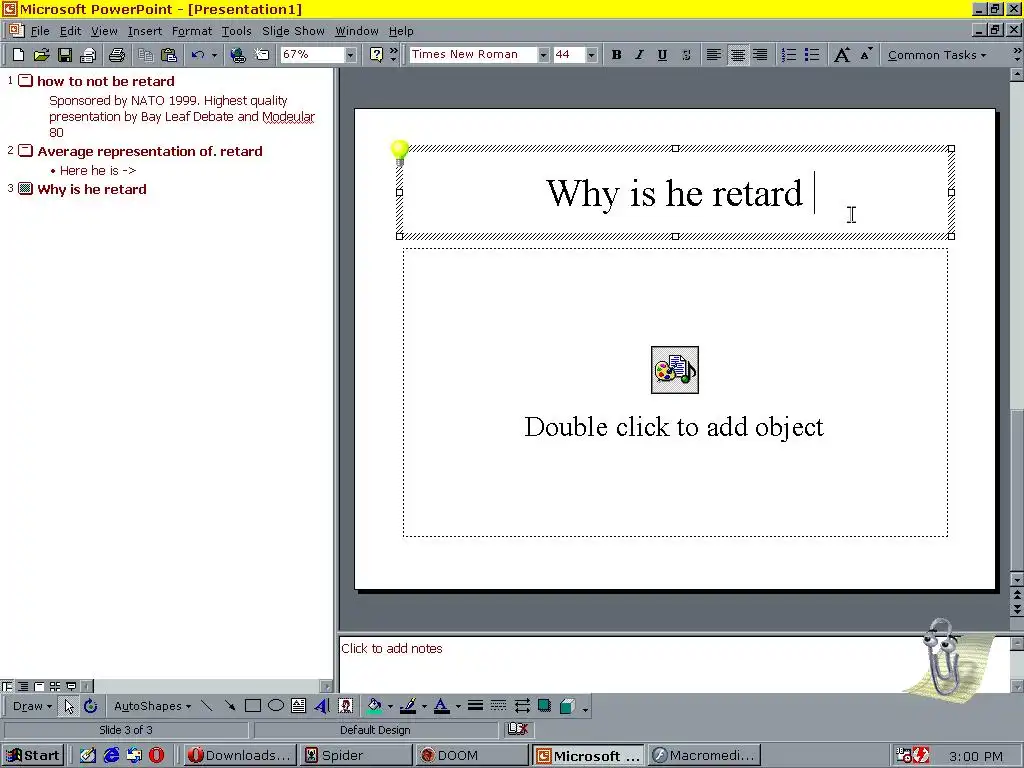This screenshot has height=768, width=1024.
Task: Expand Fill Color dropdown arrow
Action: pyautogui.click(x=390, y=706)
